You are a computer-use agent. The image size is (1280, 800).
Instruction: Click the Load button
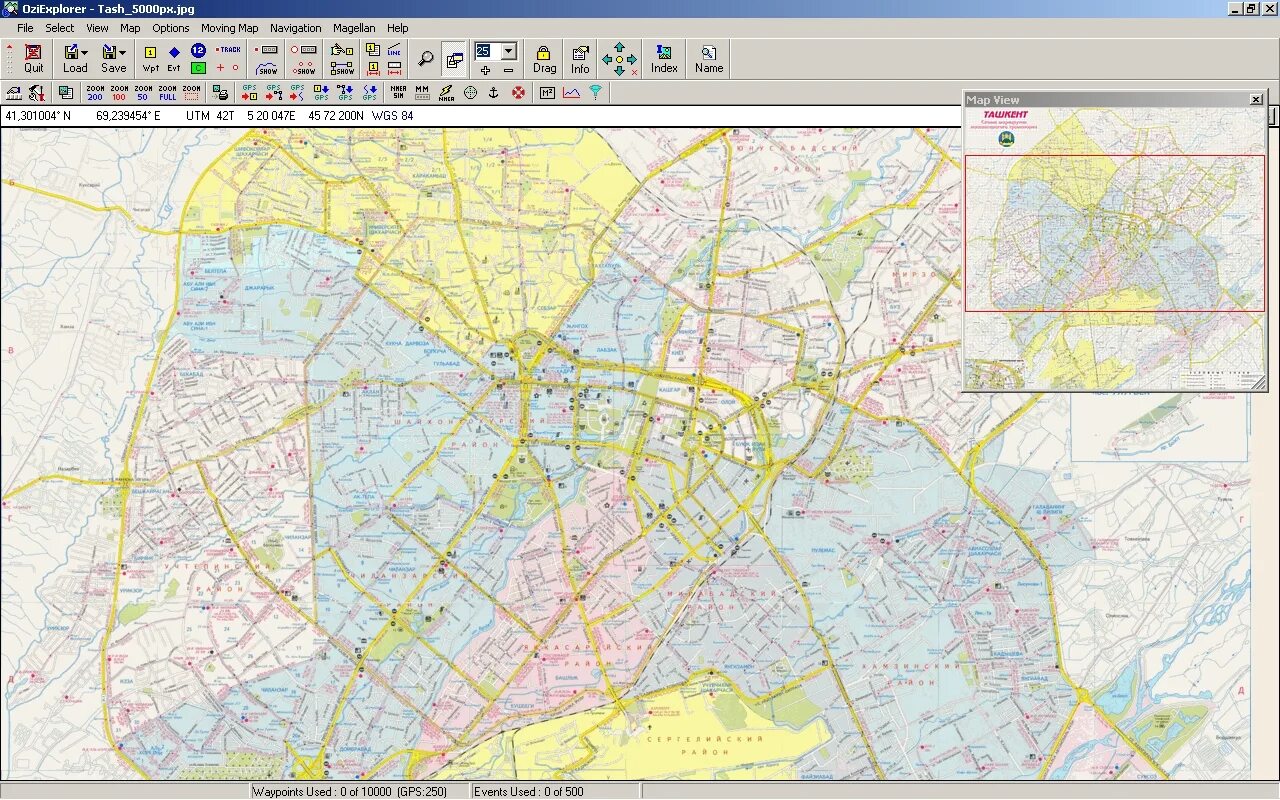click(x=75, y=59)
